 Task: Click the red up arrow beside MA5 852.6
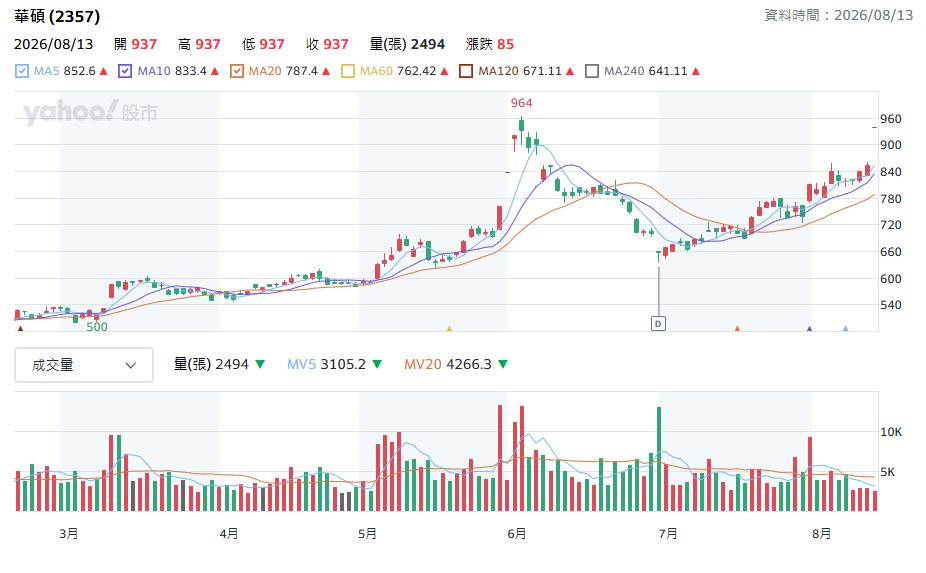tap(103, 71)
